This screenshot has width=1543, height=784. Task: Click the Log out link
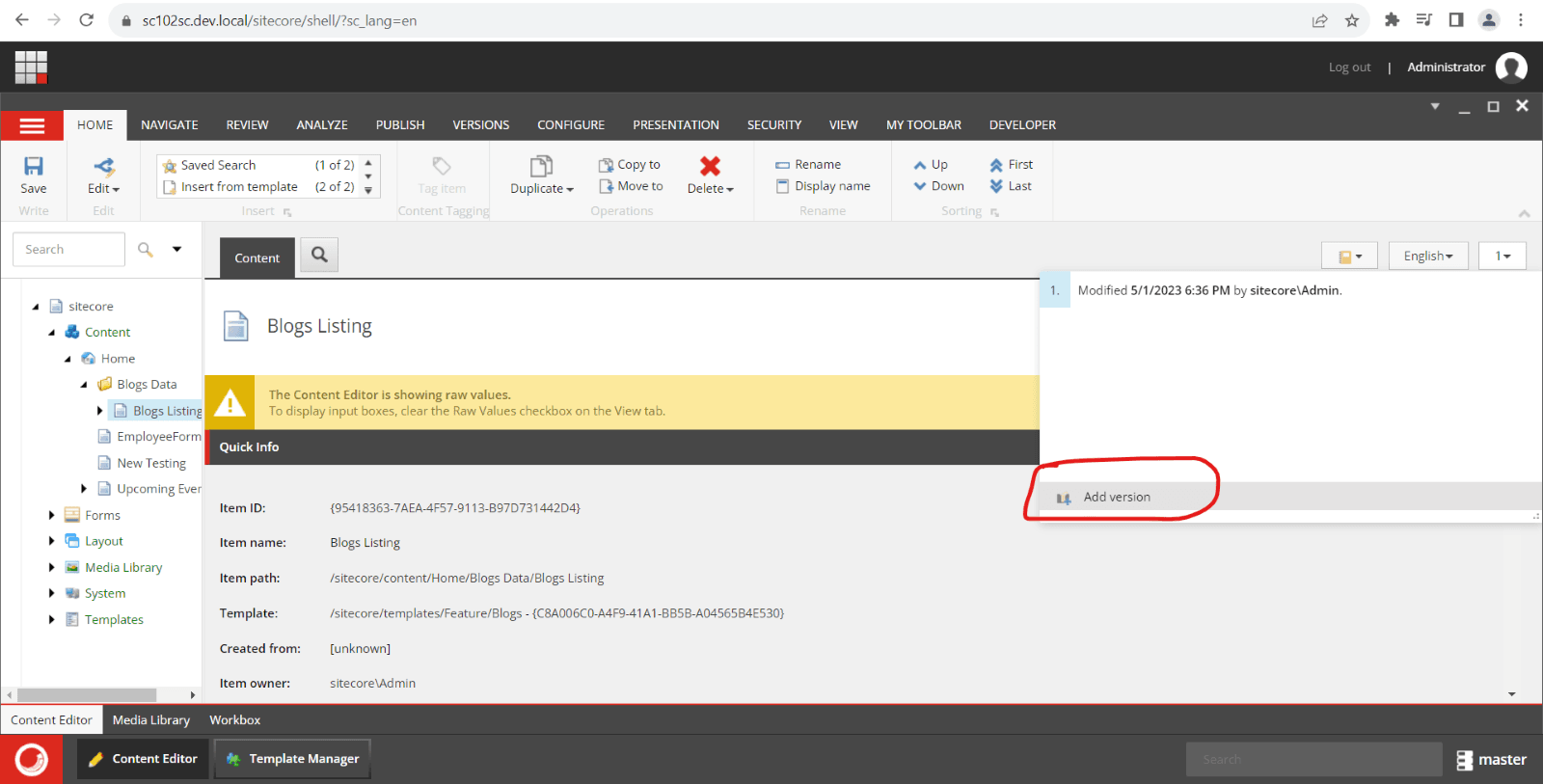pyautogui.click(x=1349, y=68)
